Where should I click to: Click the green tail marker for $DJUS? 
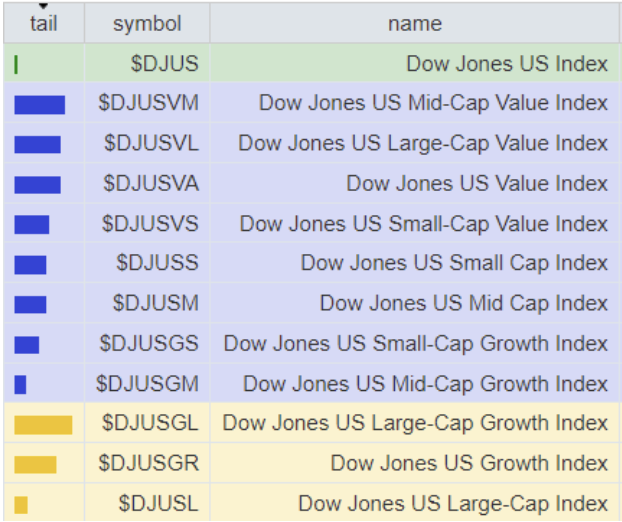pos(17,65)
